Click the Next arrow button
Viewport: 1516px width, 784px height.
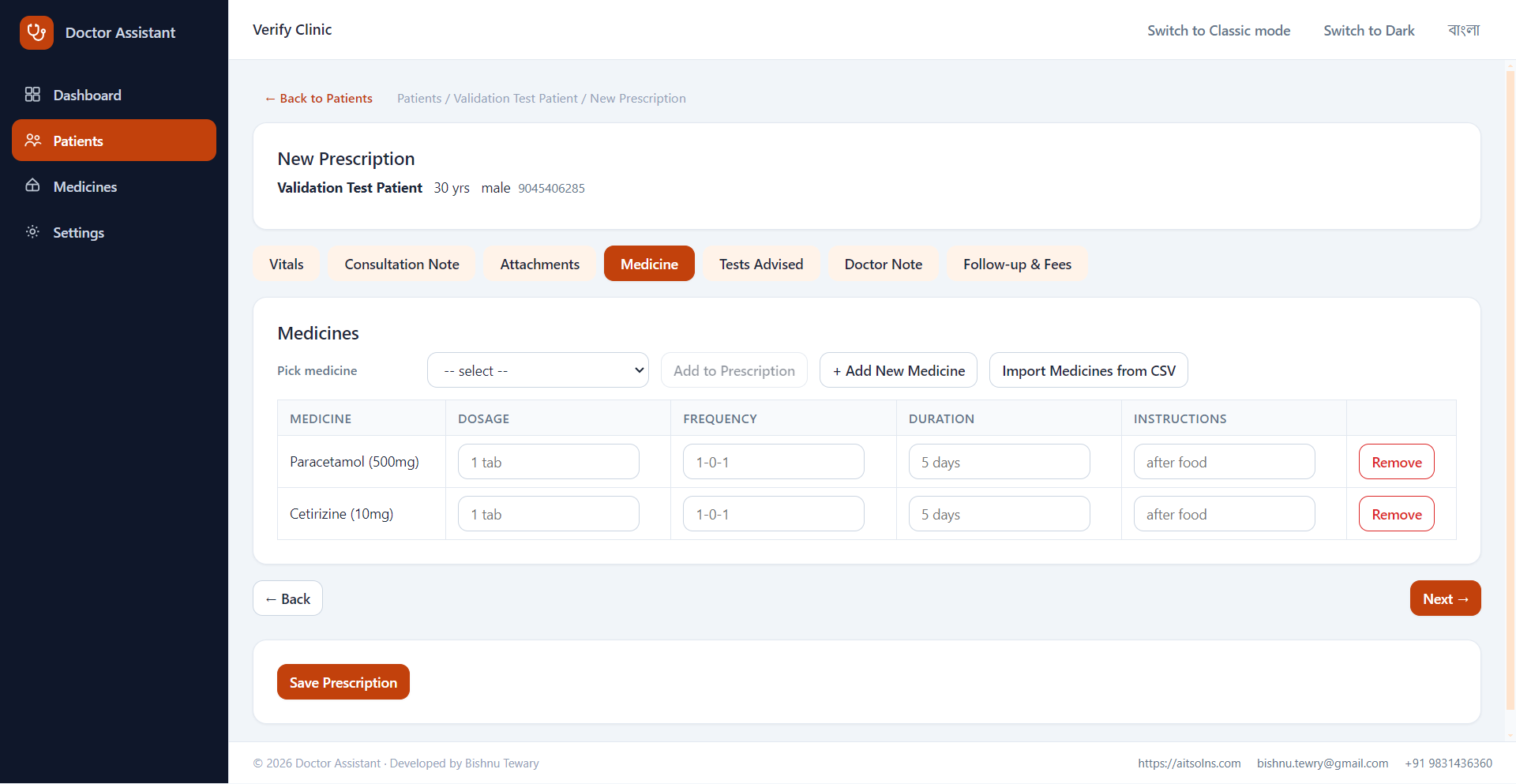1446,598
